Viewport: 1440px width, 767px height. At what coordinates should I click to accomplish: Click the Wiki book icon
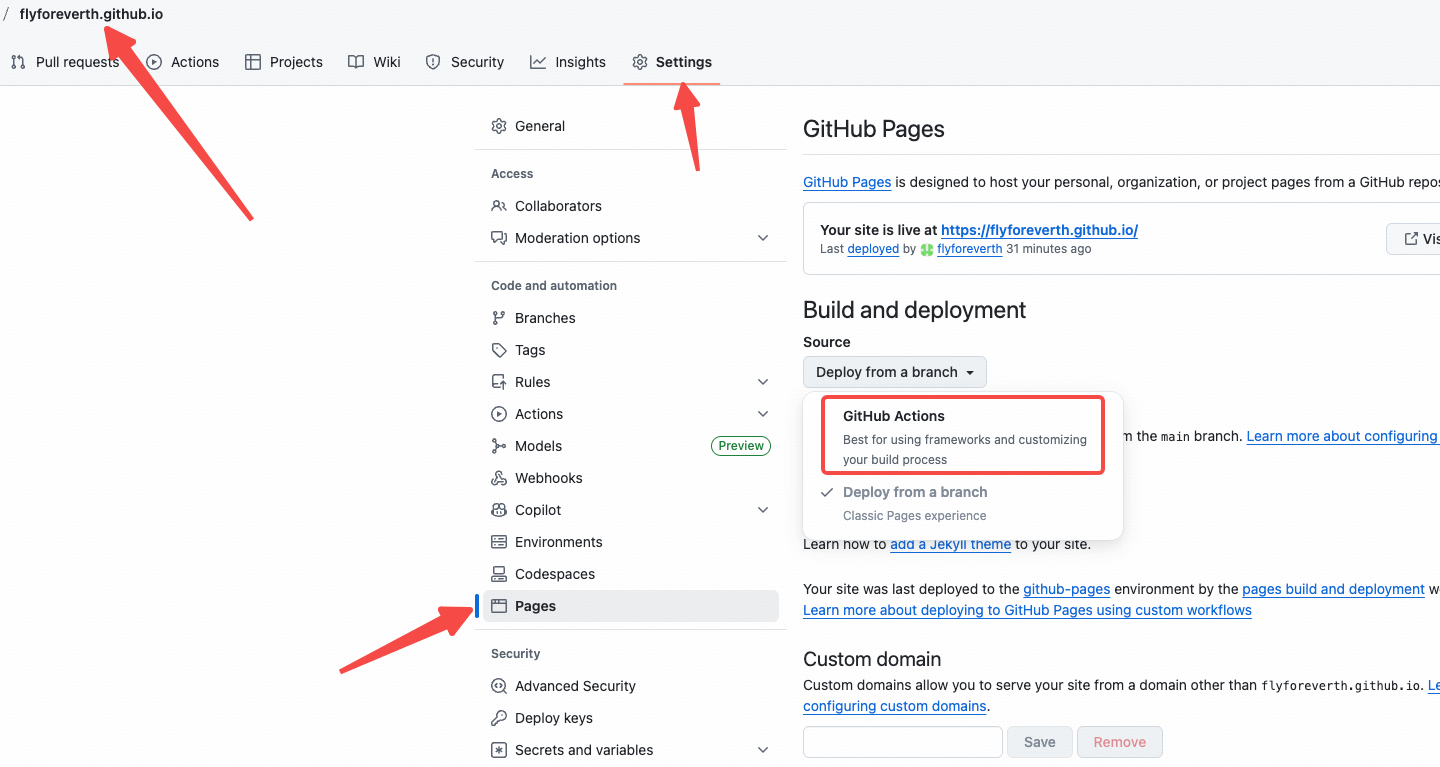356,62
